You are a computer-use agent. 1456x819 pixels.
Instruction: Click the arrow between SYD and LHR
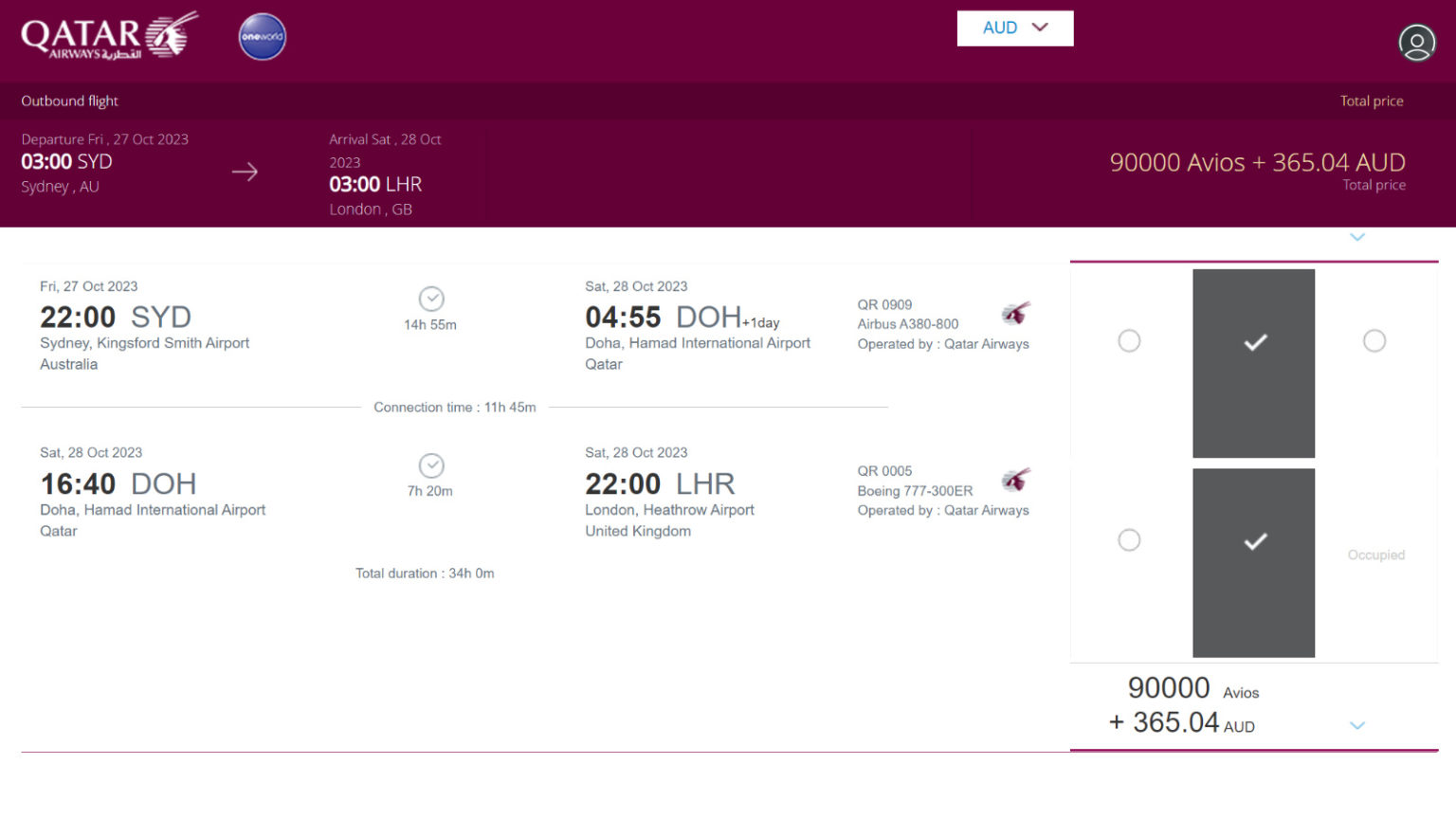pyautogui.click(x=245, y=172)
